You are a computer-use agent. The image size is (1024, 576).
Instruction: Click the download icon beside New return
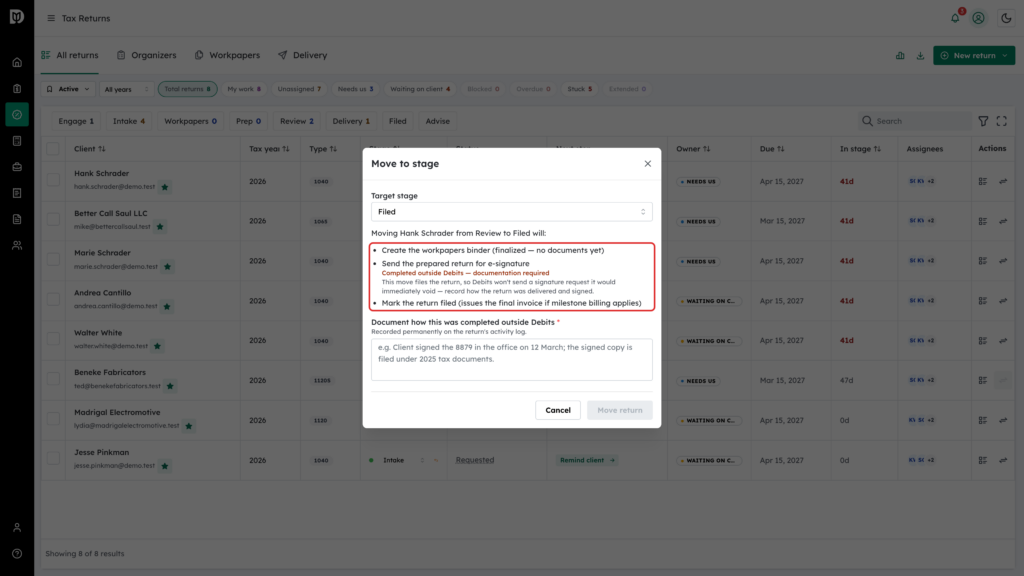click(x=920, y=56)
